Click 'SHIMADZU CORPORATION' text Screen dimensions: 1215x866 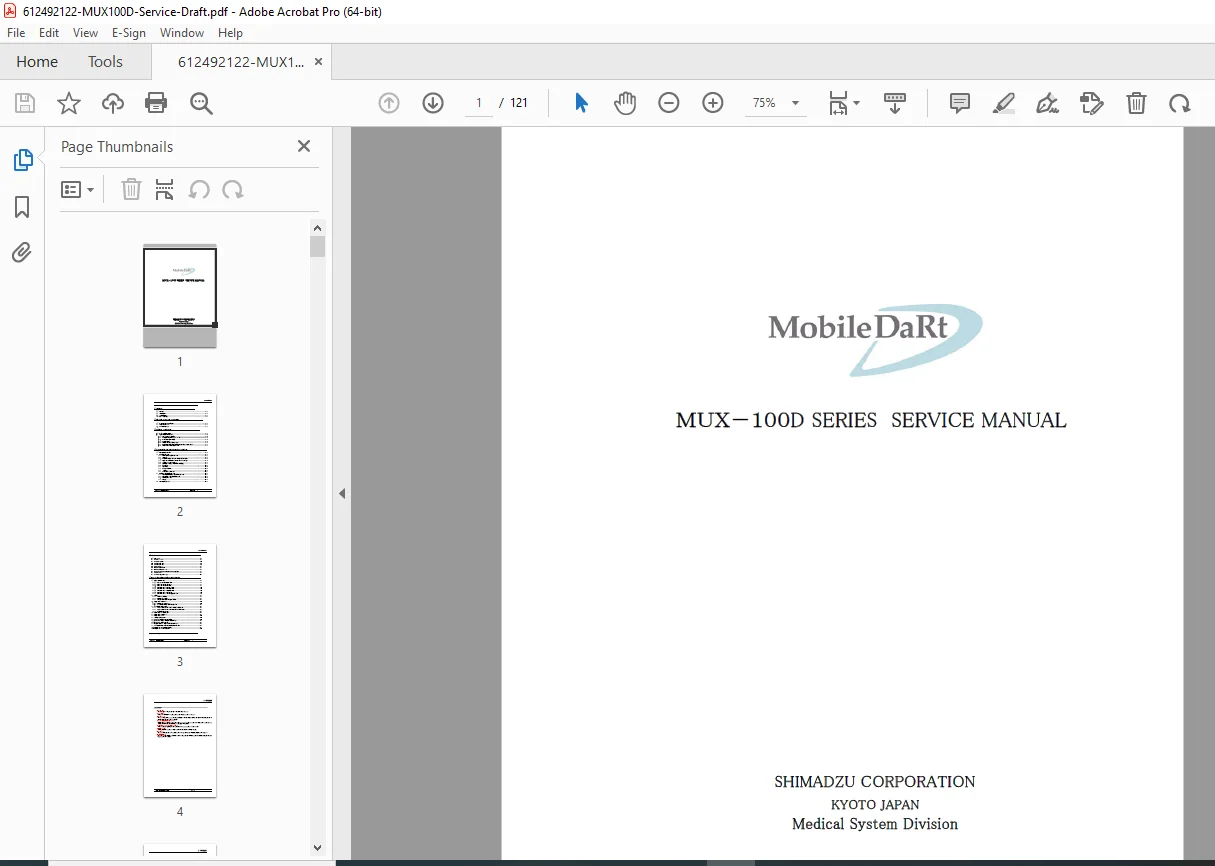875,782
